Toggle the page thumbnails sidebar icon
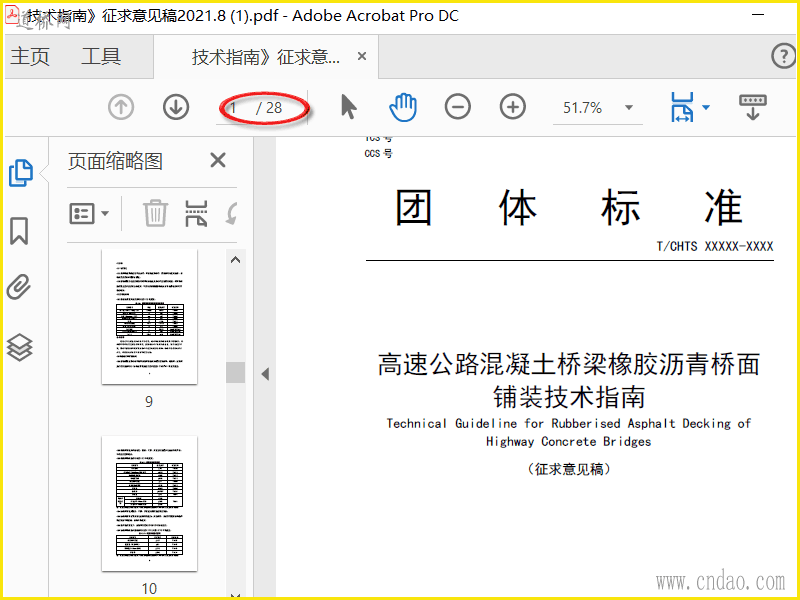 [x=21, y=172]
